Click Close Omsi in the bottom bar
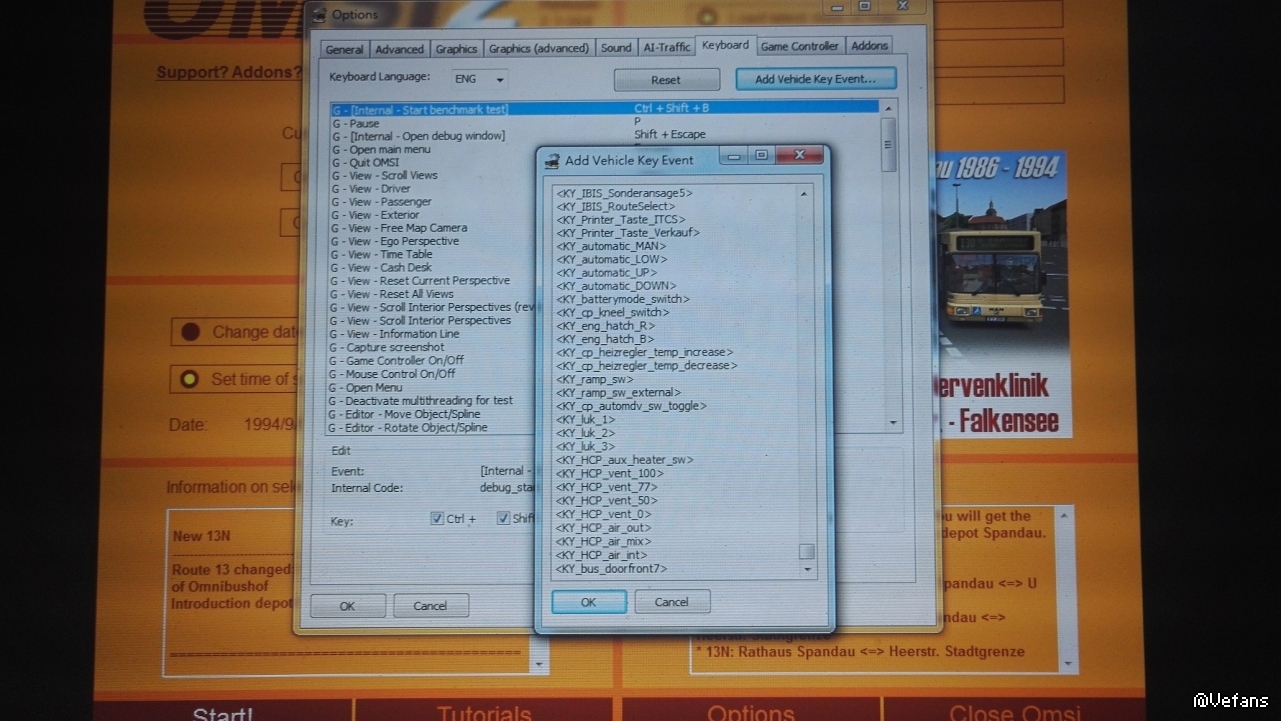The width and height of the screenshot is (1281, 721). [x=1015, y=712]
